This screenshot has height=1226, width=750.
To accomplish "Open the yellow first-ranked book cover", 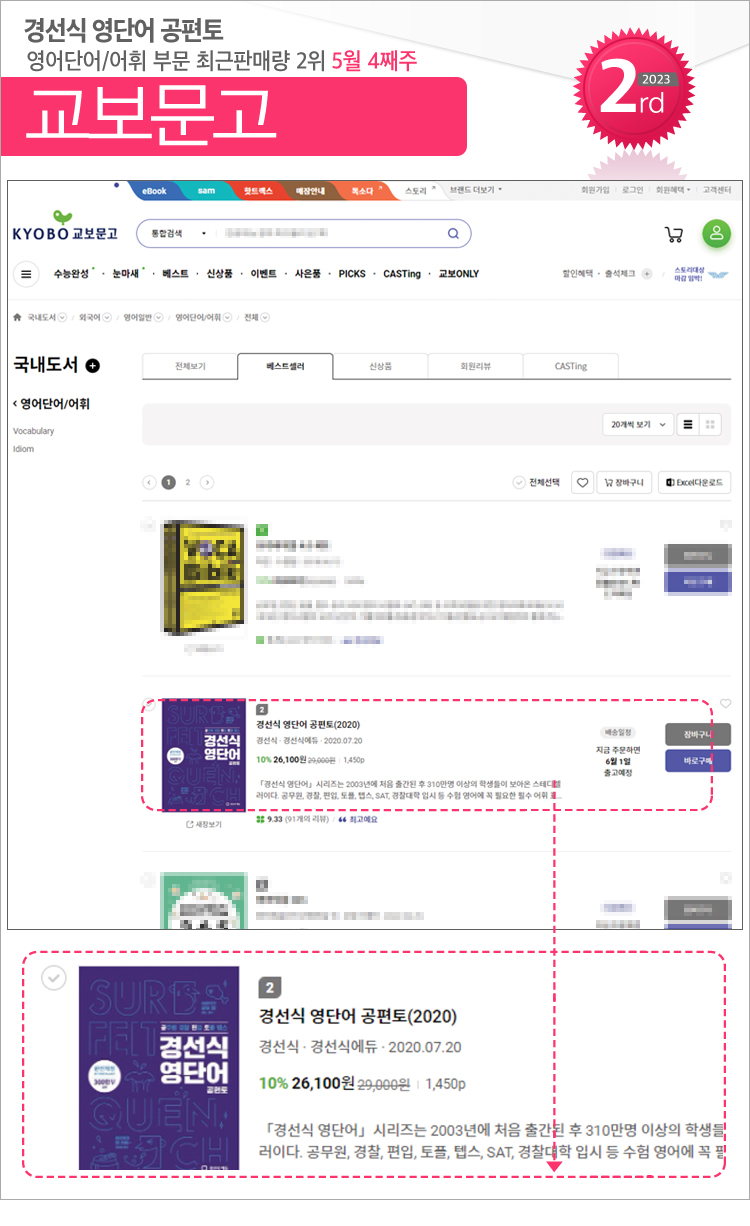I will point(204,577).
